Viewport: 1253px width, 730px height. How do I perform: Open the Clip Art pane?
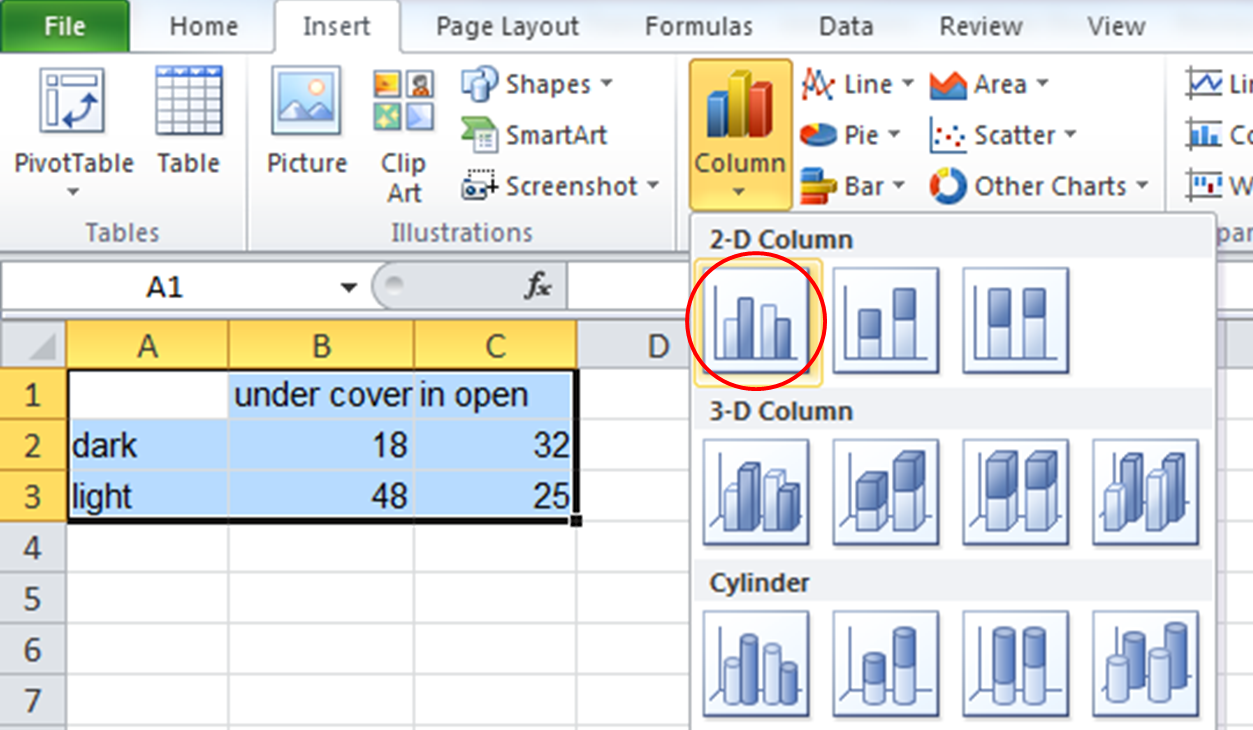click(403, 135)
